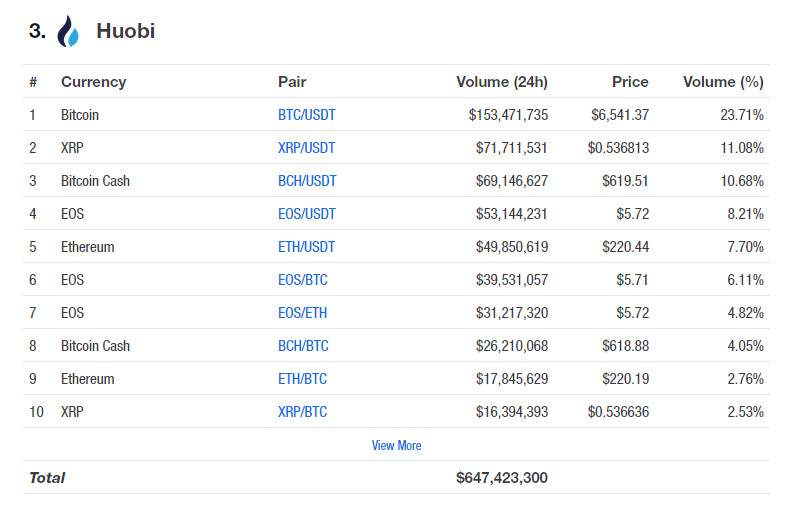This screenshot has width=799, height=518.
Task: Select EOS currency name in row 7
Action: click(72, 313)
